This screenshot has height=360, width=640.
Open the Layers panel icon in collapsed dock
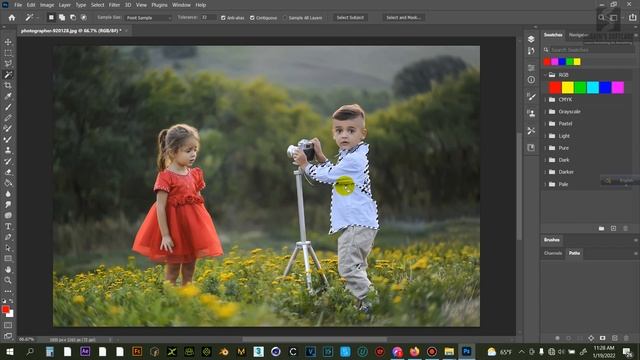531,39
